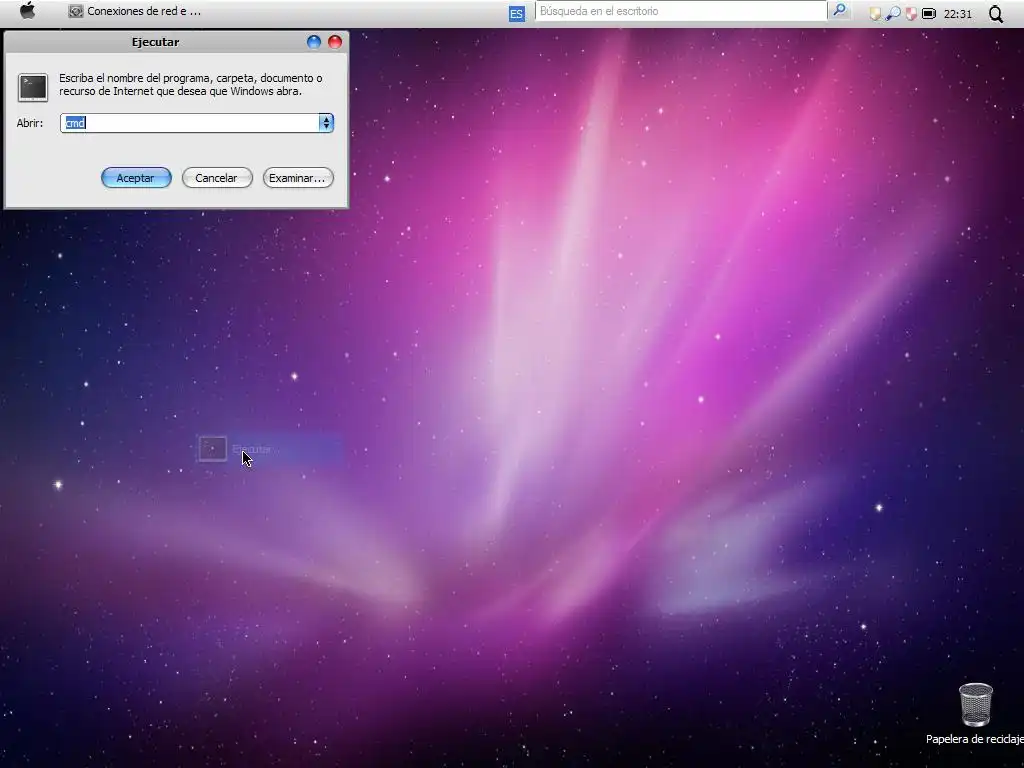Image resolution: width=1024 pixels, height=768 pixels.
Task: Open the magnifying glass tray icon
Action: tap(893, 14)
